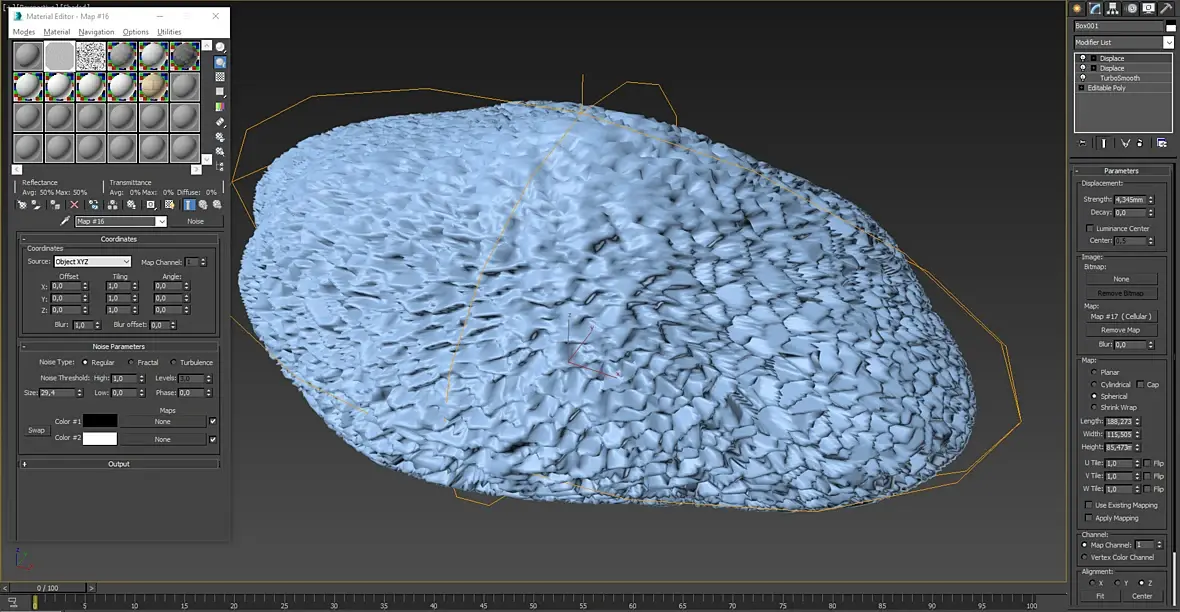
Task: Click the Fit alignment button
Action: pyautogui.click(x=1100, y=596)
